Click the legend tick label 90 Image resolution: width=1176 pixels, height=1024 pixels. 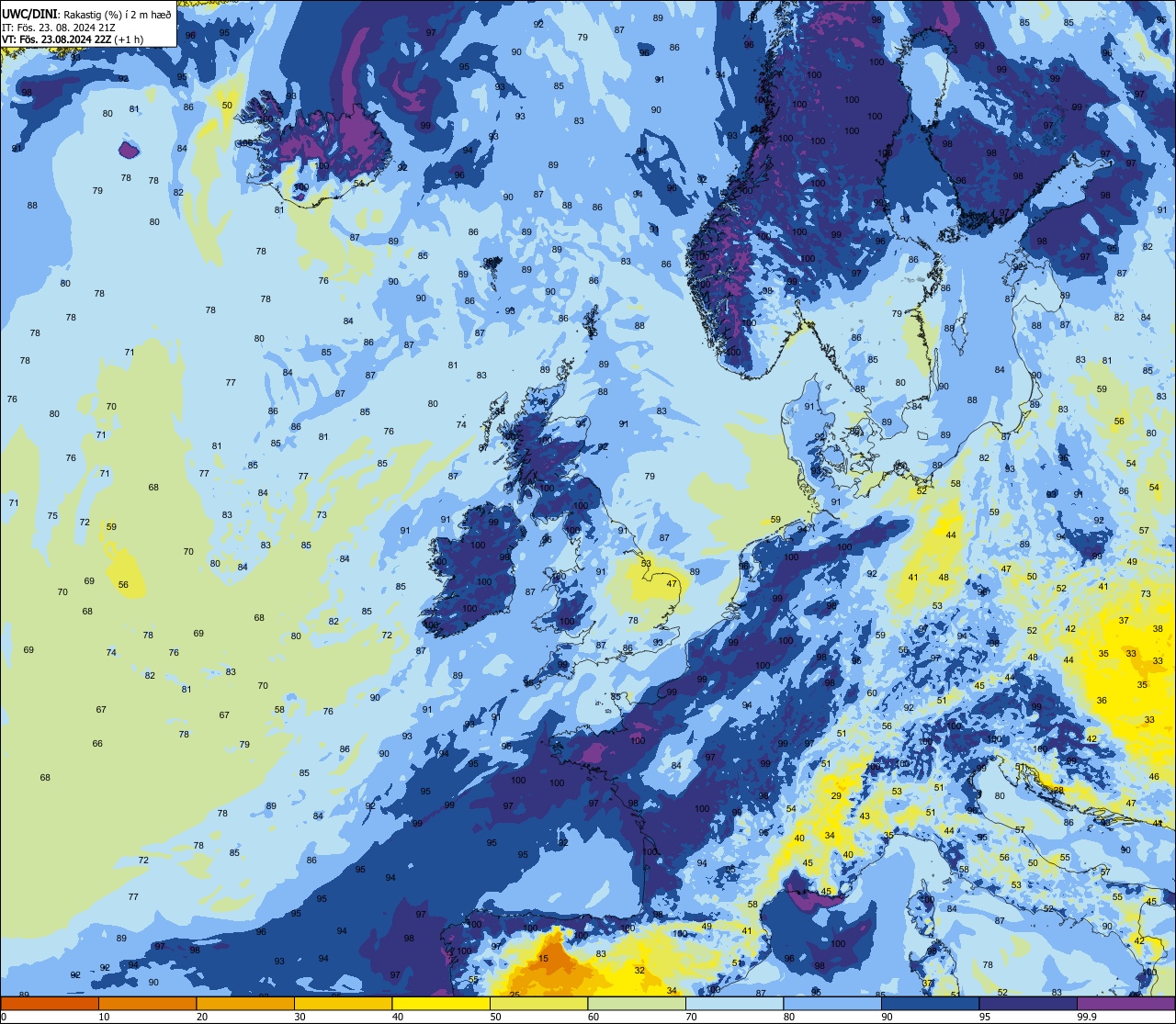[887, 1017]
